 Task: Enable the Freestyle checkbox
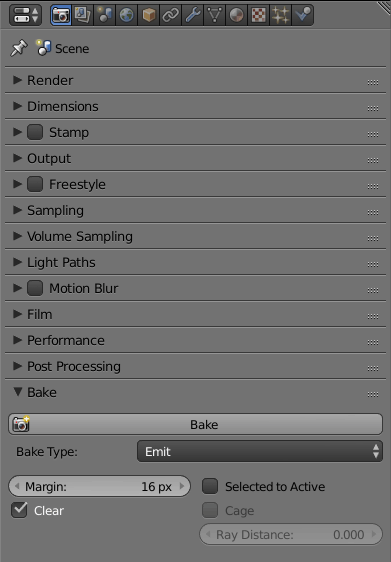35,184
